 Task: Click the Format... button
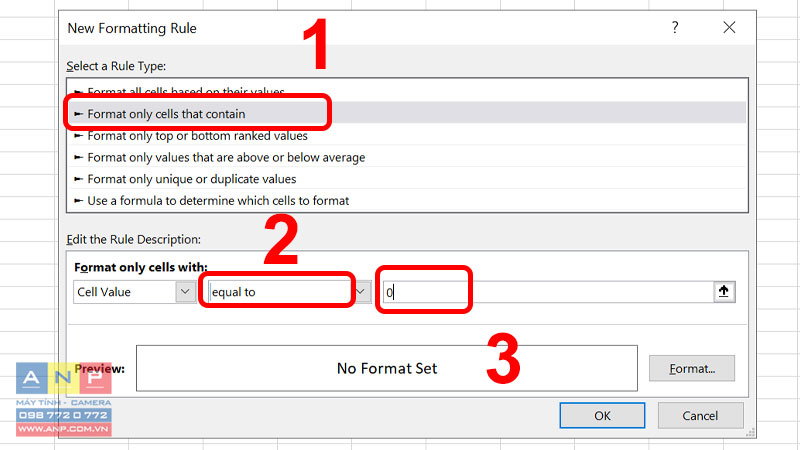pyautogui.click(x=692, y=368)
